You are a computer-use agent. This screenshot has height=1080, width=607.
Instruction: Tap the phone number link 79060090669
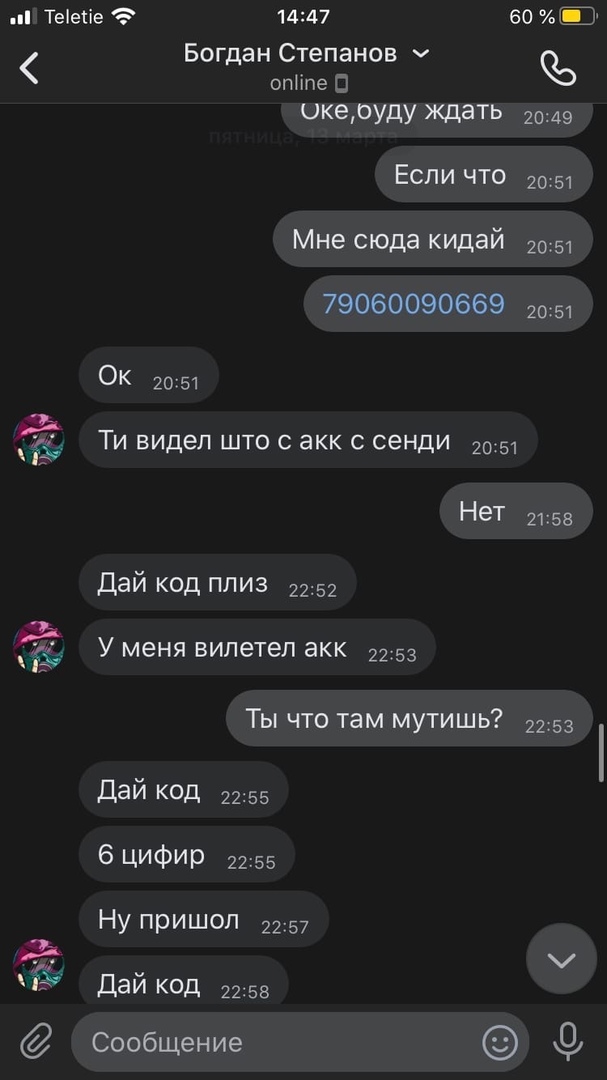[413, 304]
